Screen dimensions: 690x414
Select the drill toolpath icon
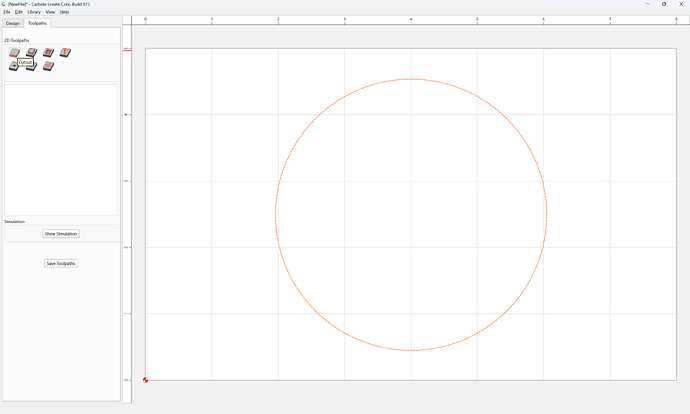(13, 66)
